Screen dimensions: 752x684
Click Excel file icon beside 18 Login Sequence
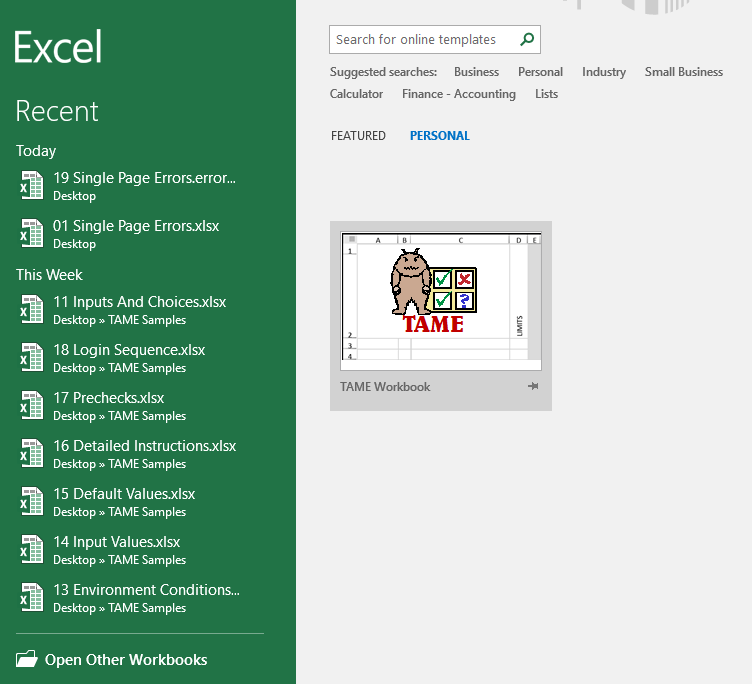(32, 357)
